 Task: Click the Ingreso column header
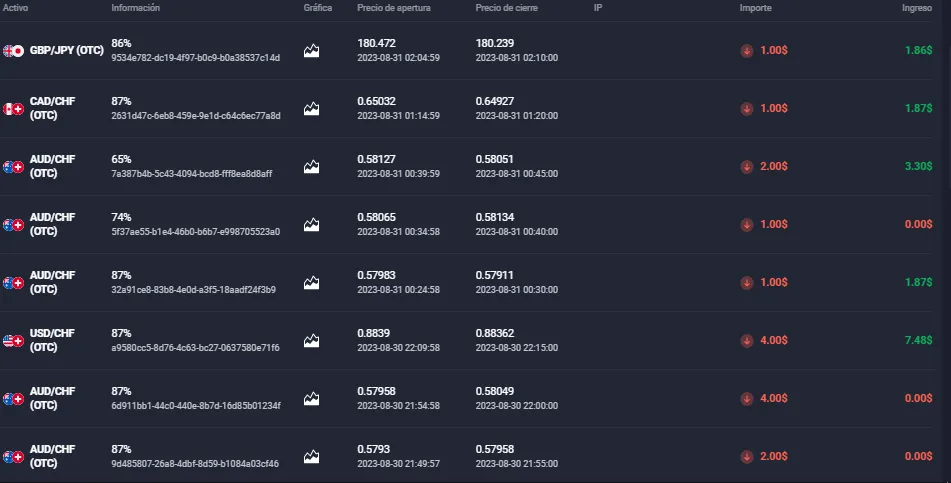(917, 8)
